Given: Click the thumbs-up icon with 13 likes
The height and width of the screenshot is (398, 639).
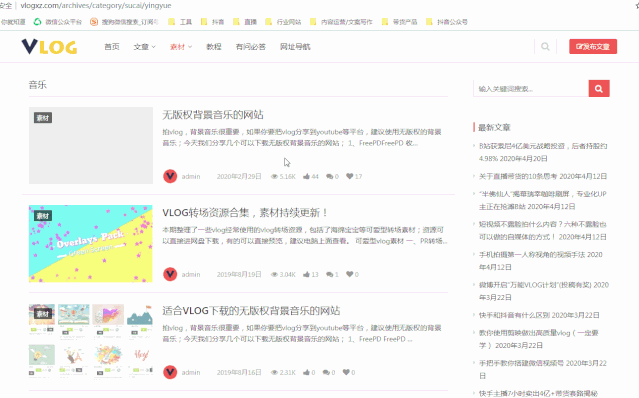Looking at the screenshot, I should coord(306,275).
